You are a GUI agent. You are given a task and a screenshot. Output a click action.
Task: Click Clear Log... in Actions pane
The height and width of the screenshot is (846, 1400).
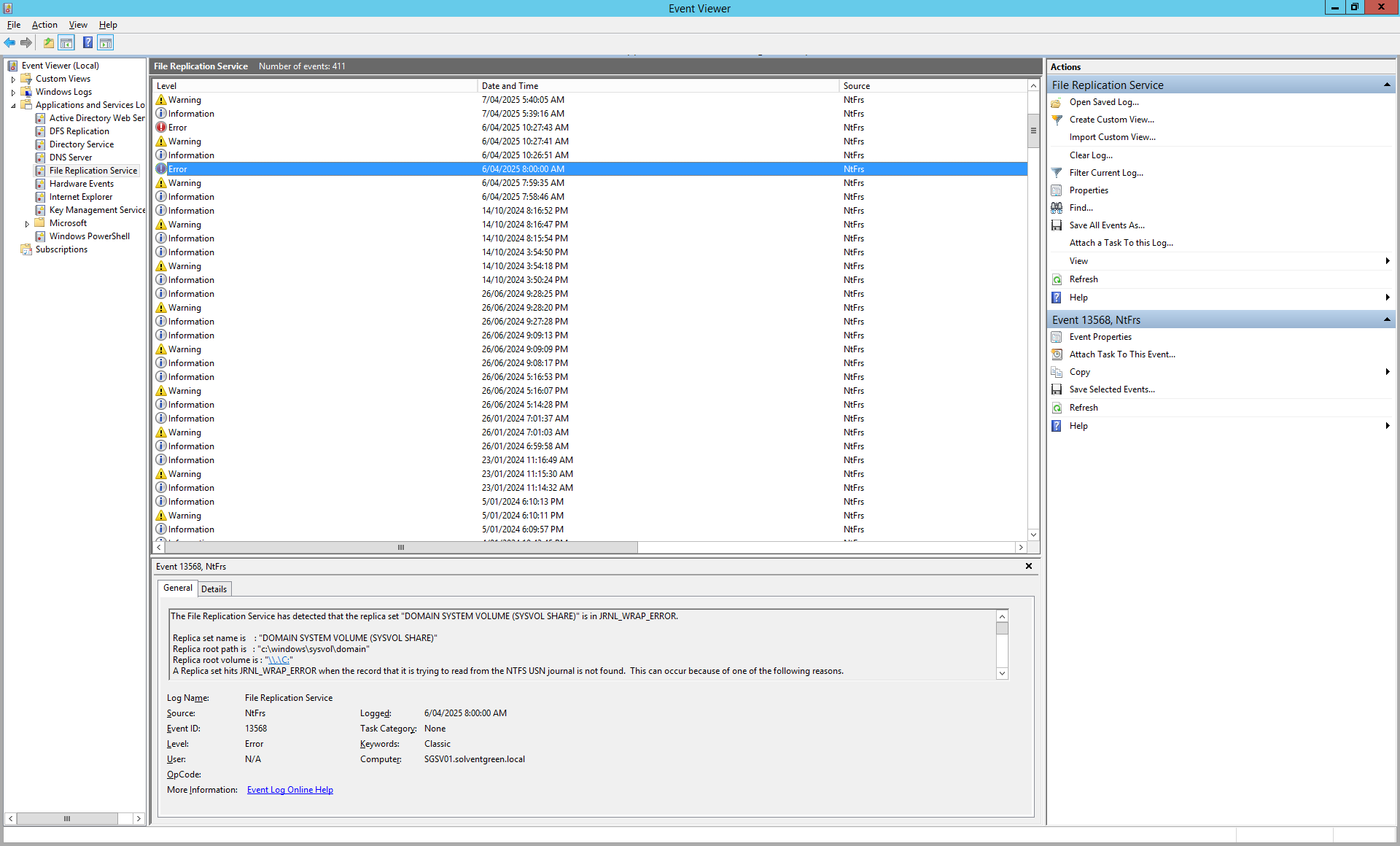[x=1091, y=155]
